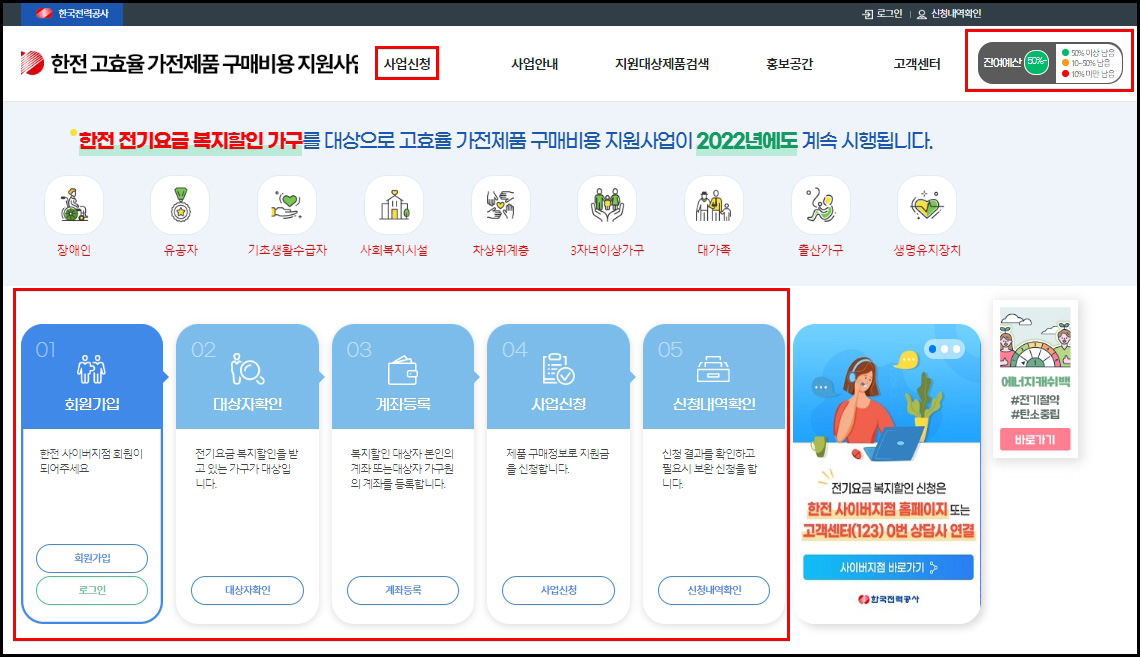
Task: Open the 사업신청 menu item
Action: pos(407,63)
